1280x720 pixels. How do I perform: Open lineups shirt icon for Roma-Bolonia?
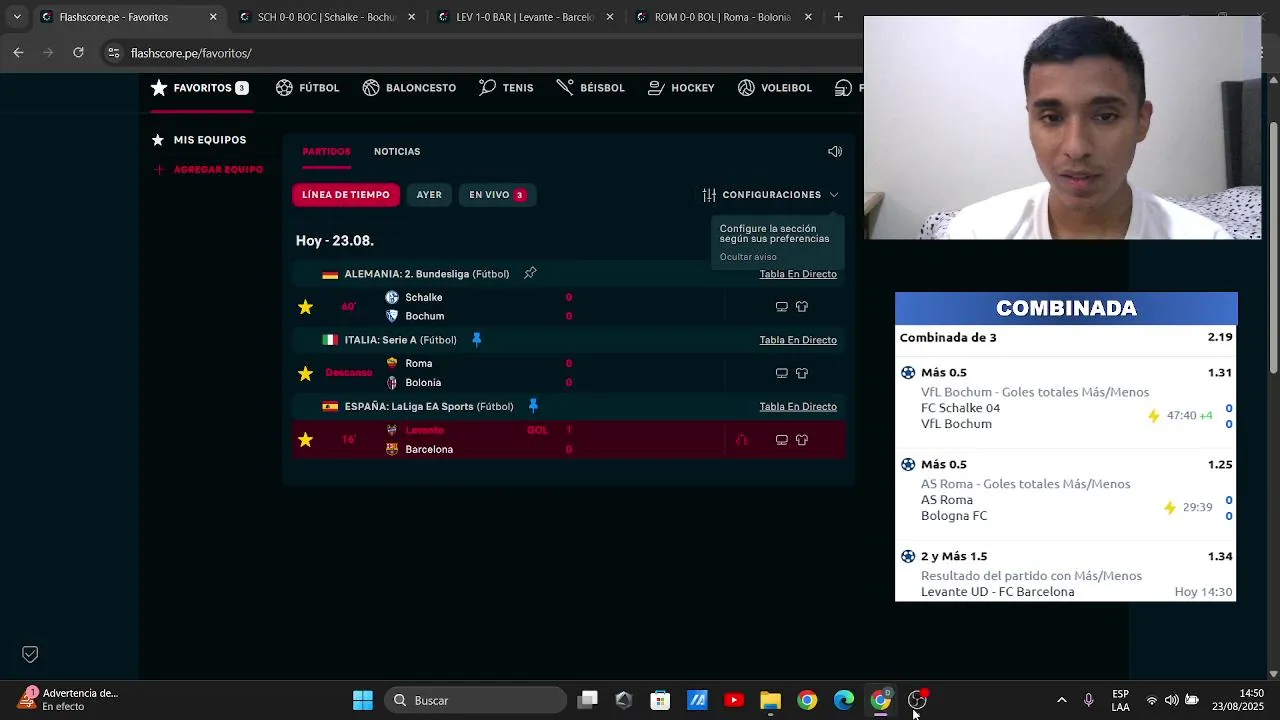point(802,373)
